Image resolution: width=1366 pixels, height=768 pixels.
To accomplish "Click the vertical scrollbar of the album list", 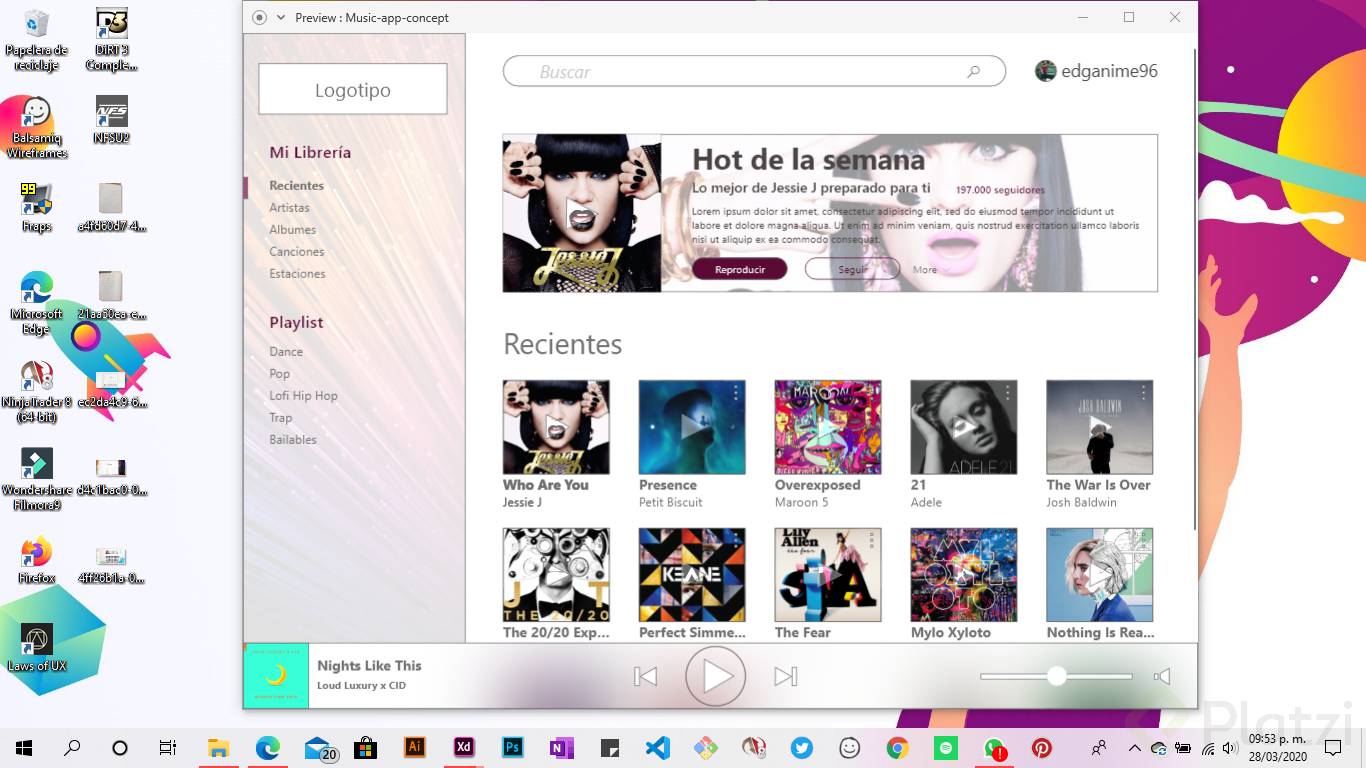I will click(1194, 290).
